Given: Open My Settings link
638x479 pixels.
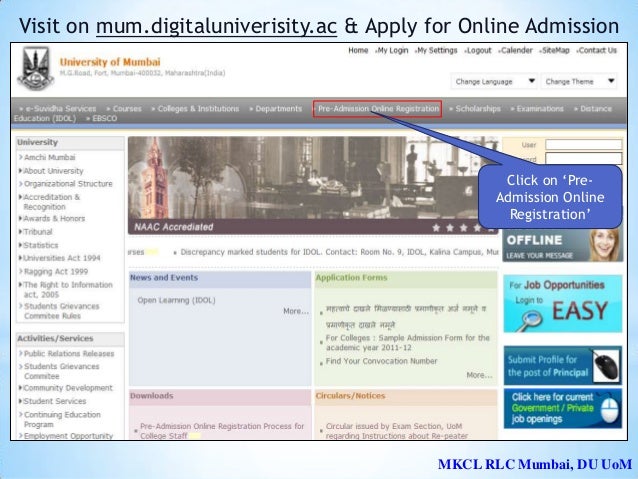Looking at the screenshot, I should click(x=437, y=50).
